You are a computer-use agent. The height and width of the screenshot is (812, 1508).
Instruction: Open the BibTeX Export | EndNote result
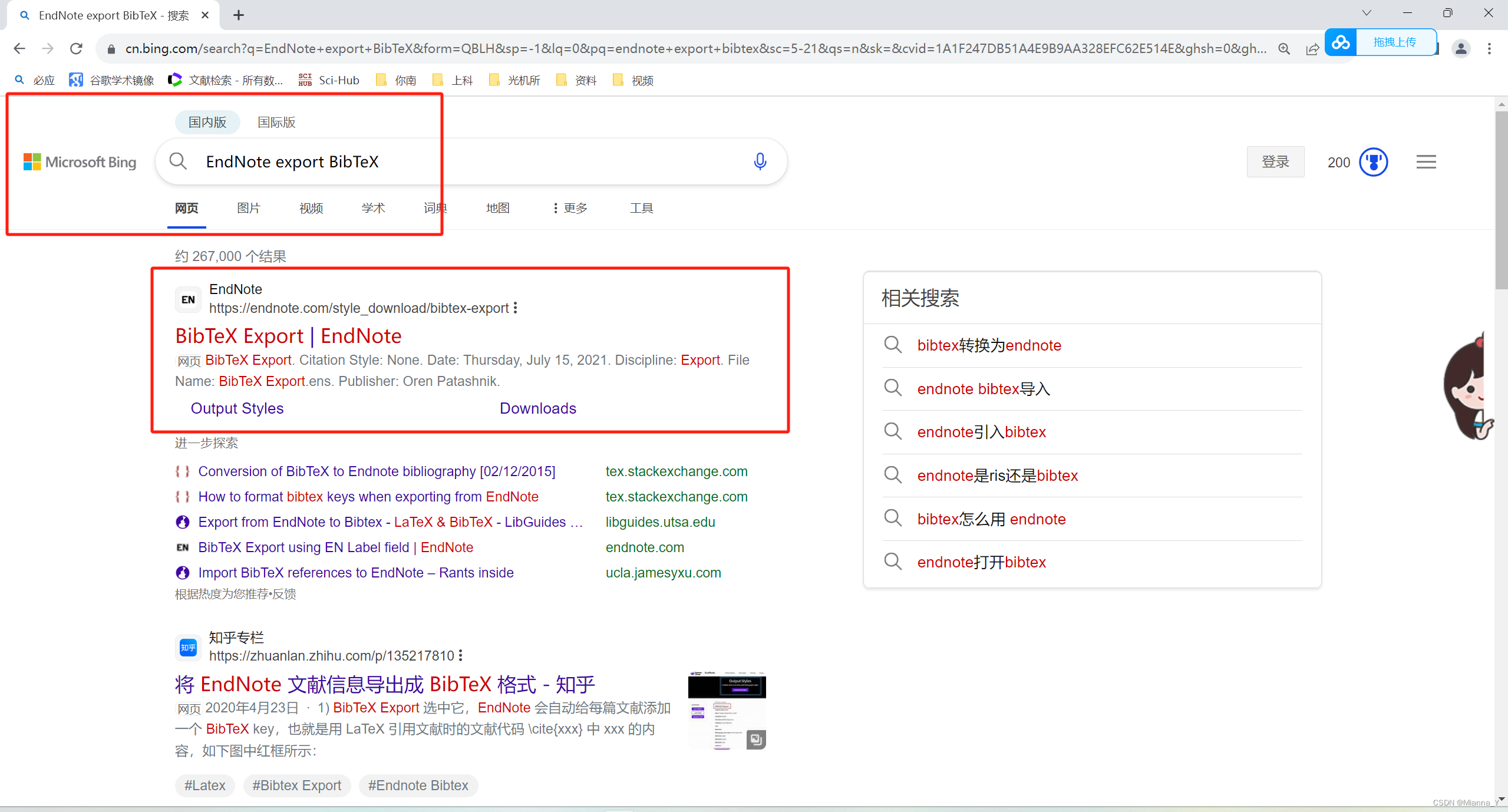pos(288,336)
